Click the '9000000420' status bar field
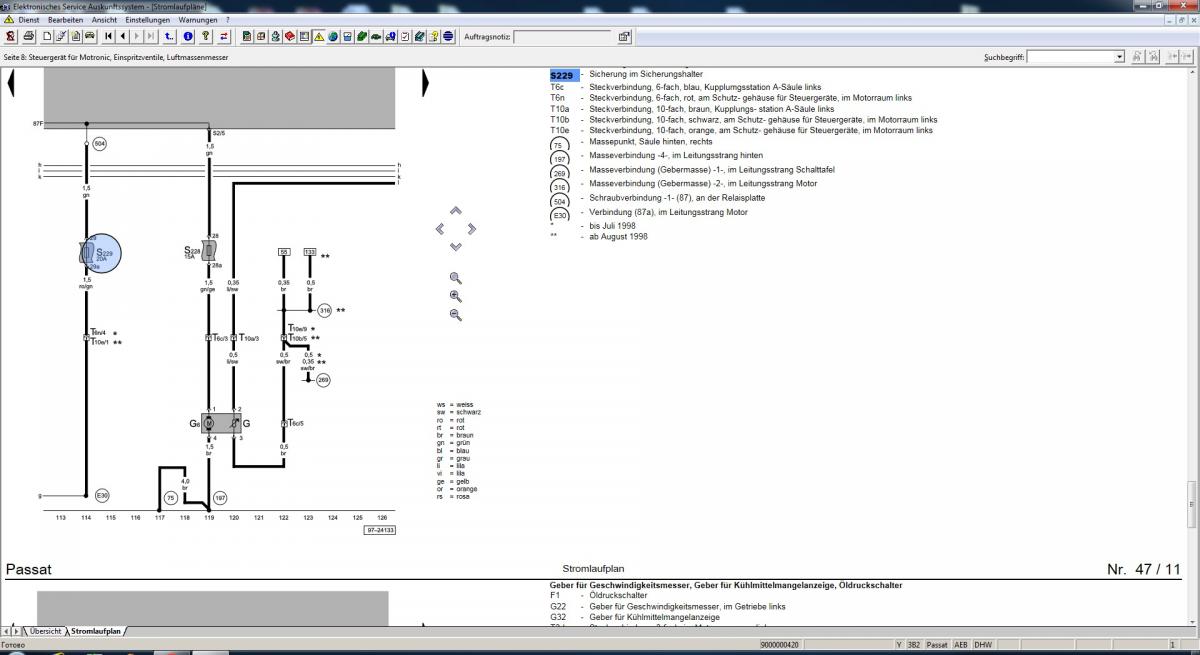Screen dimensions: 1200x655 [x=779, y=645]
